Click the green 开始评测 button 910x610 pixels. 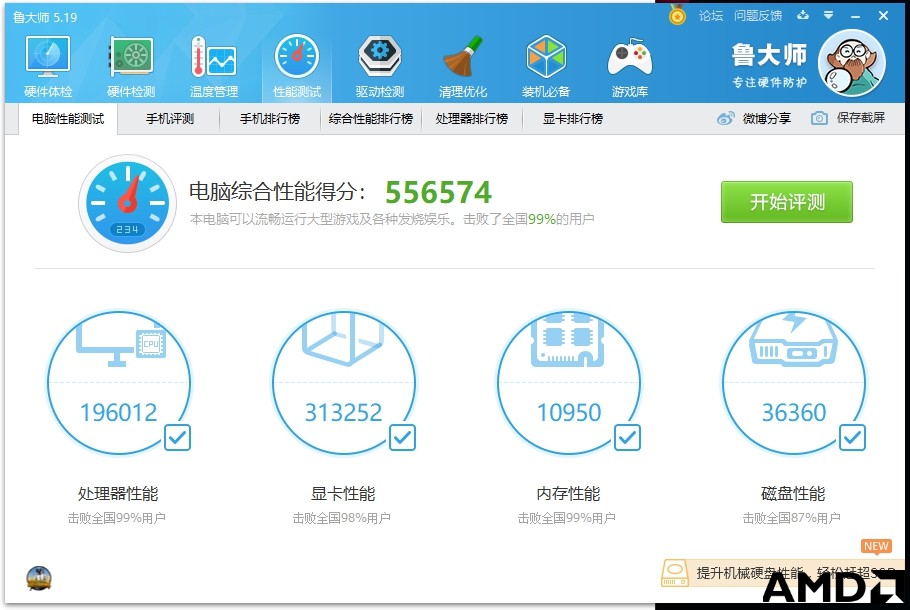pyautogui.click(x=787, y=202)
